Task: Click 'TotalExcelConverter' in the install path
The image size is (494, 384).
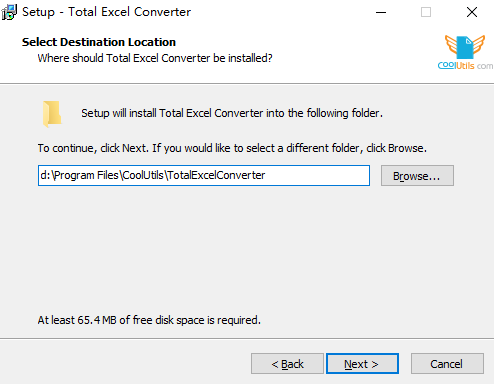Action: tap(216, 175)
